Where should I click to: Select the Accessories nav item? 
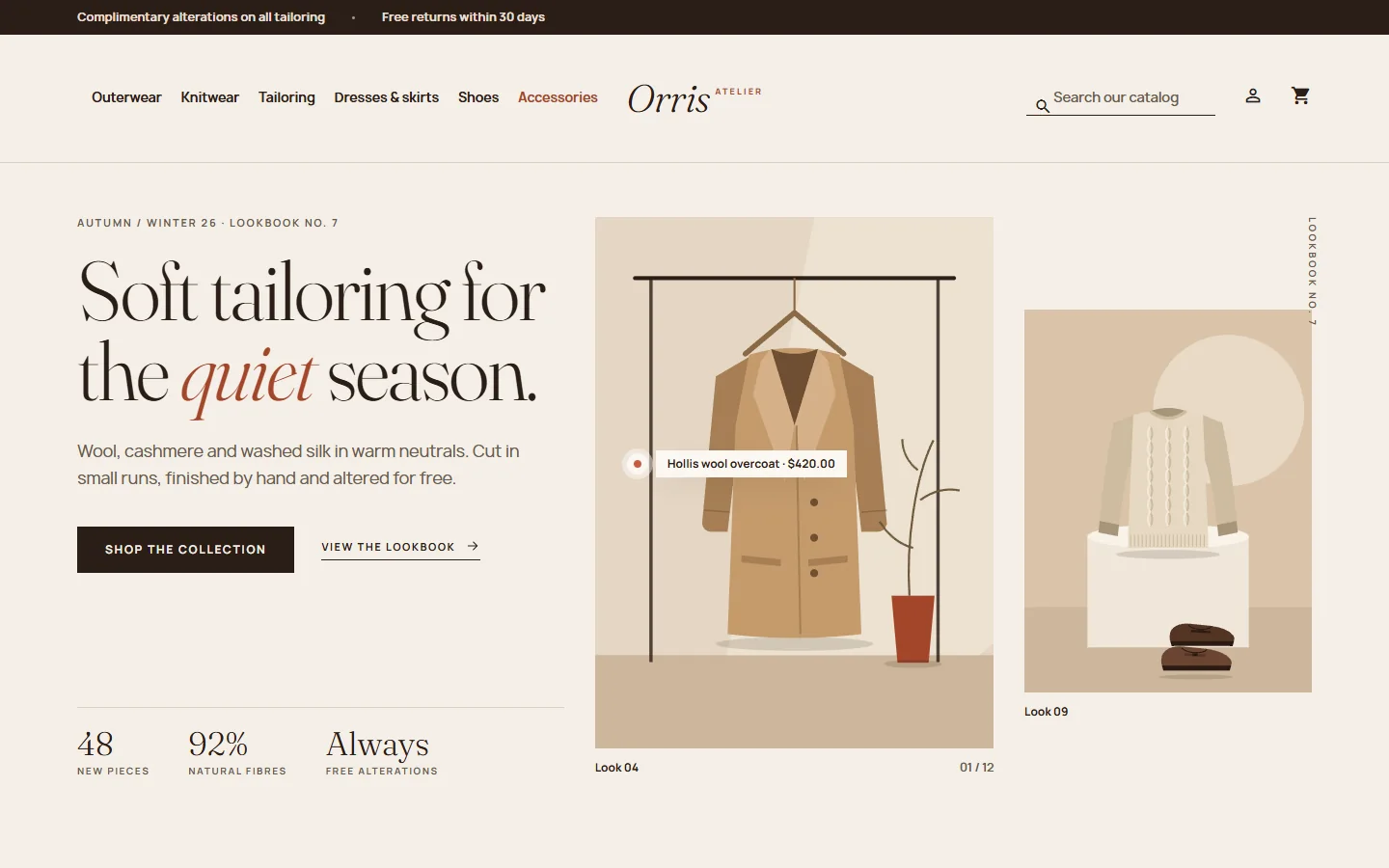coord(558,97)
